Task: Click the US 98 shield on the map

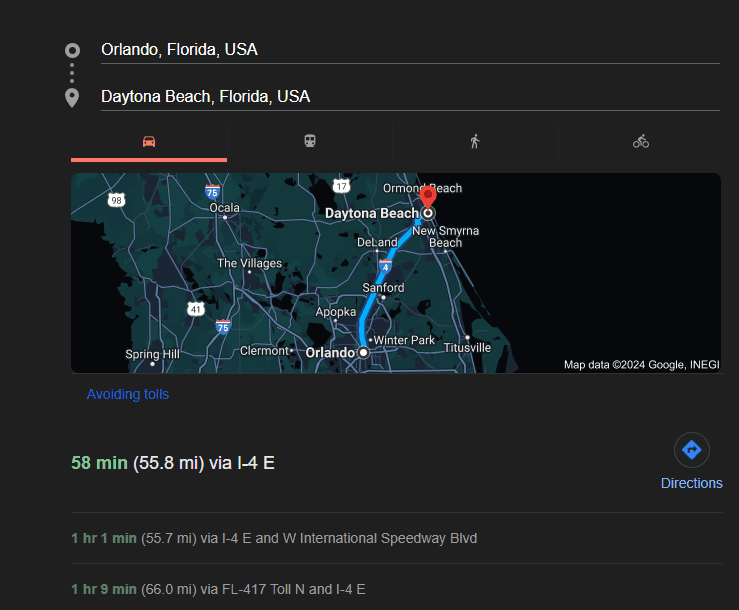Action: pyautogui.click(x=117, y=200)
